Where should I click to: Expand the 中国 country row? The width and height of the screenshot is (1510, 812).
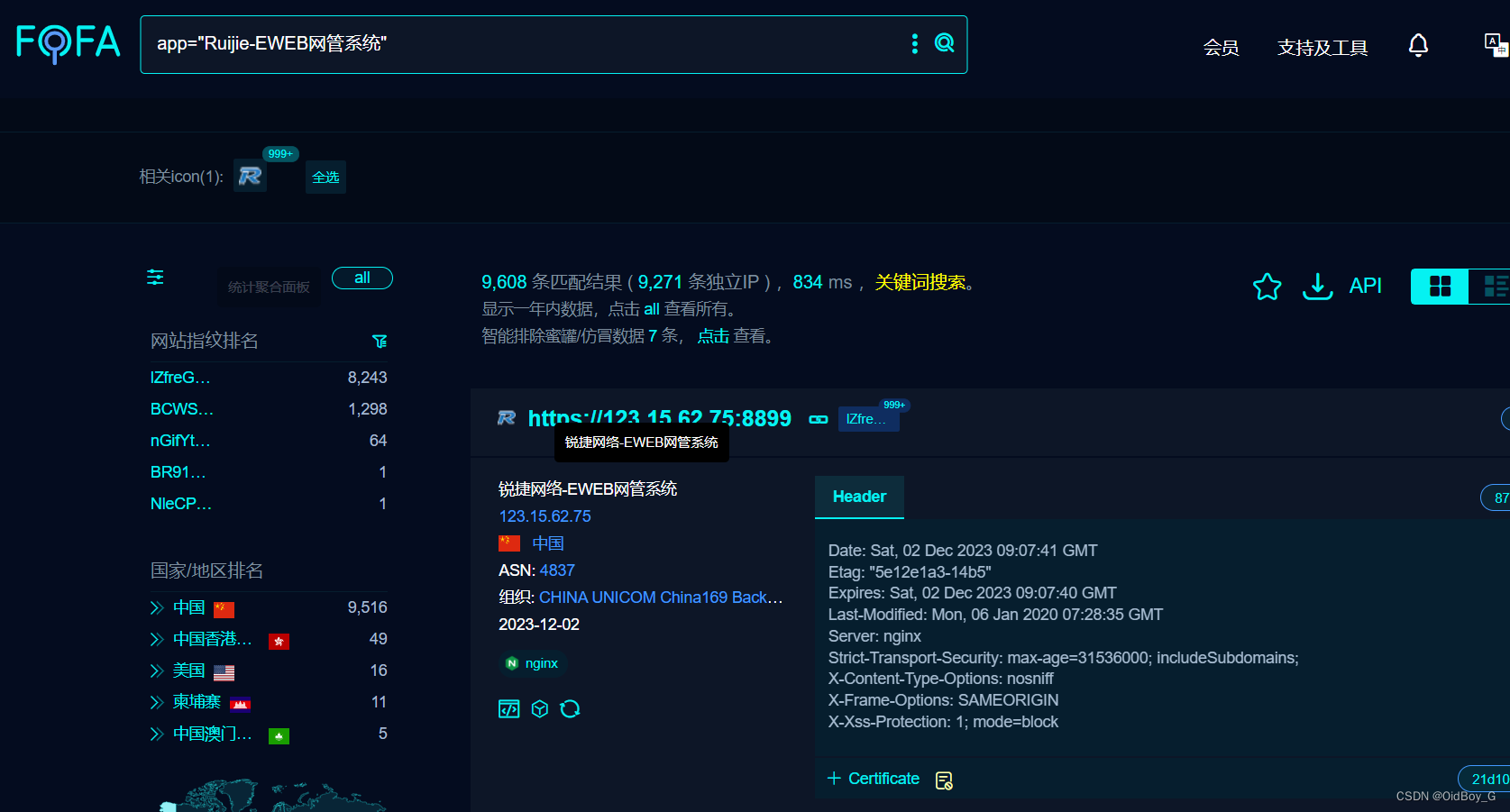point(157,607)
